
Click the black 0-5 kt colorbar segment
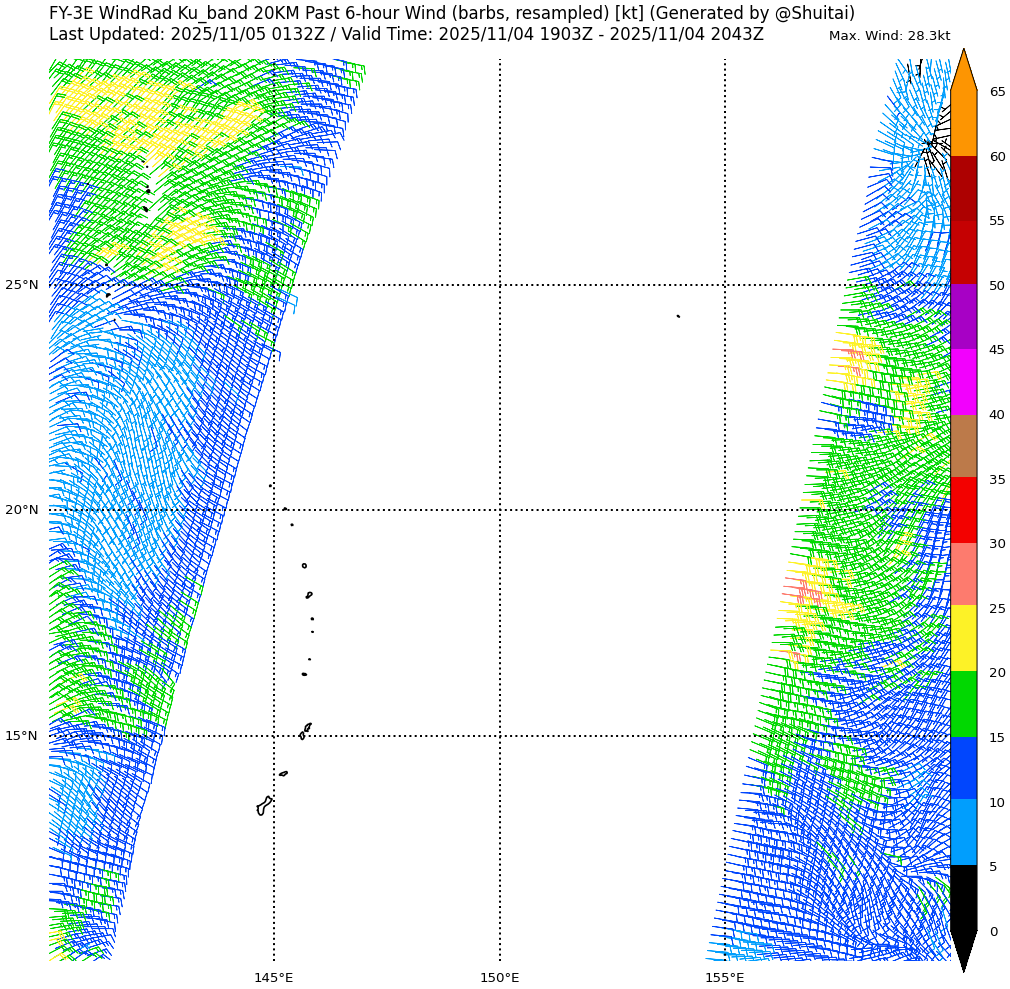pyautogui.click(x=963, y=898)
